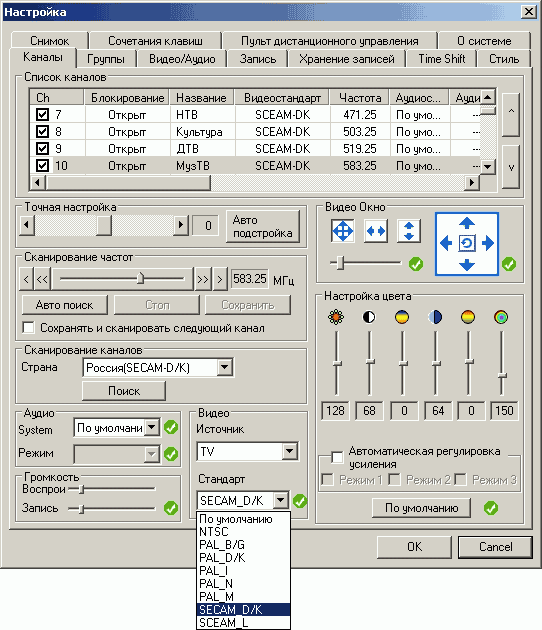Image resolution: width=542 pixels, height=630 pixels.
Task: Move channel up with the ^ button
Action: [x=511, y=115]
